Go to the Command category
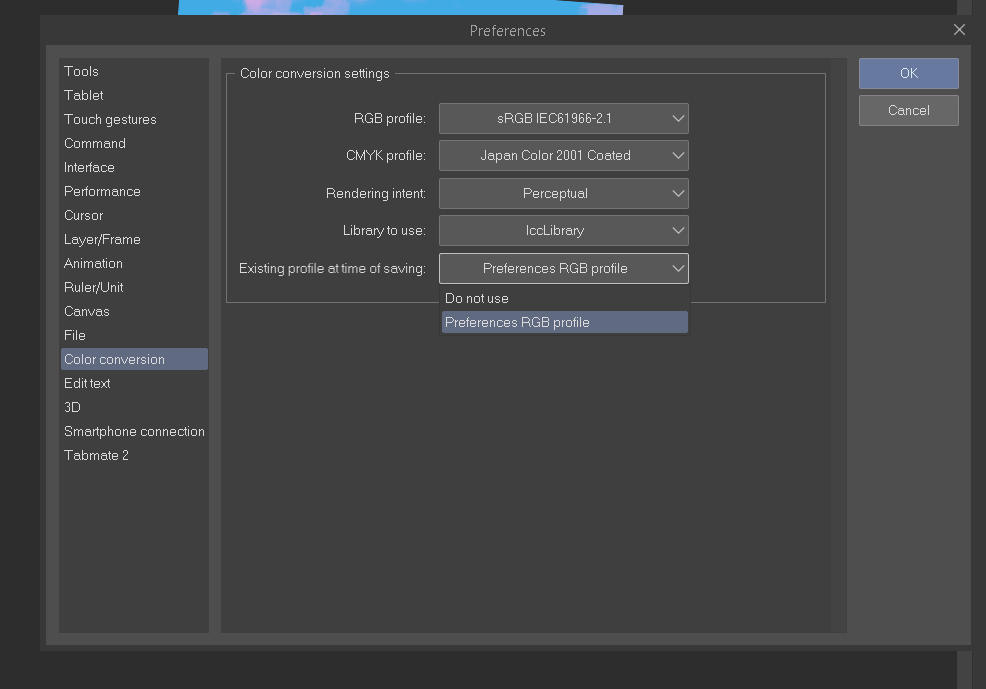Viewport: 986px width, 689px height. coord(134,143)
